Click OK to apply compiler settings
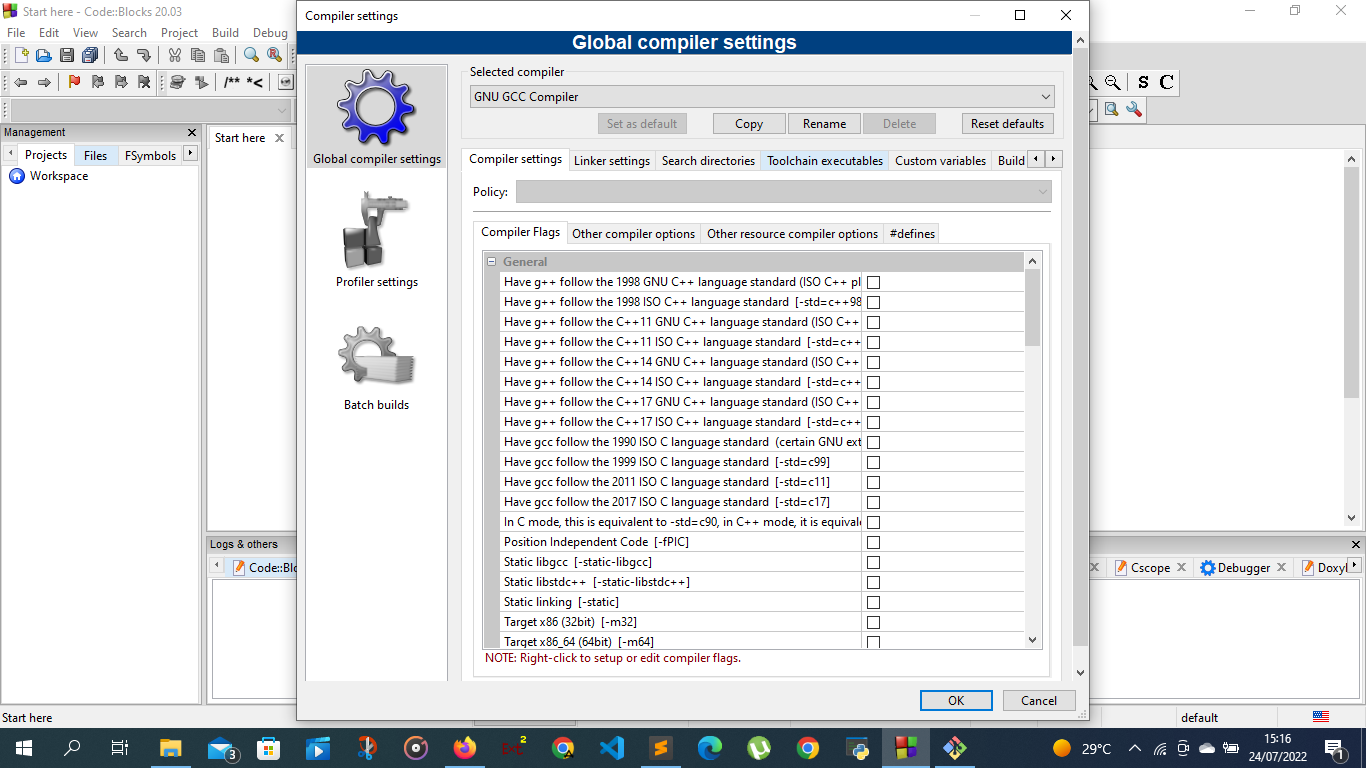The image size is (1366, 768). tap(956, 700)
